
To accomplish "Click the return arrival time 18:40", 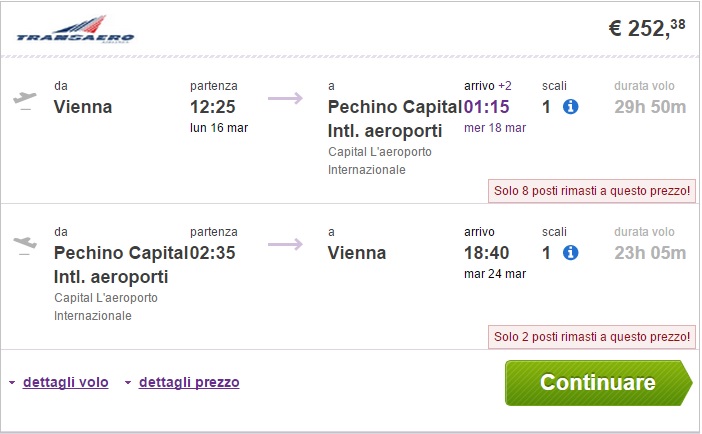I will (487, 253).
